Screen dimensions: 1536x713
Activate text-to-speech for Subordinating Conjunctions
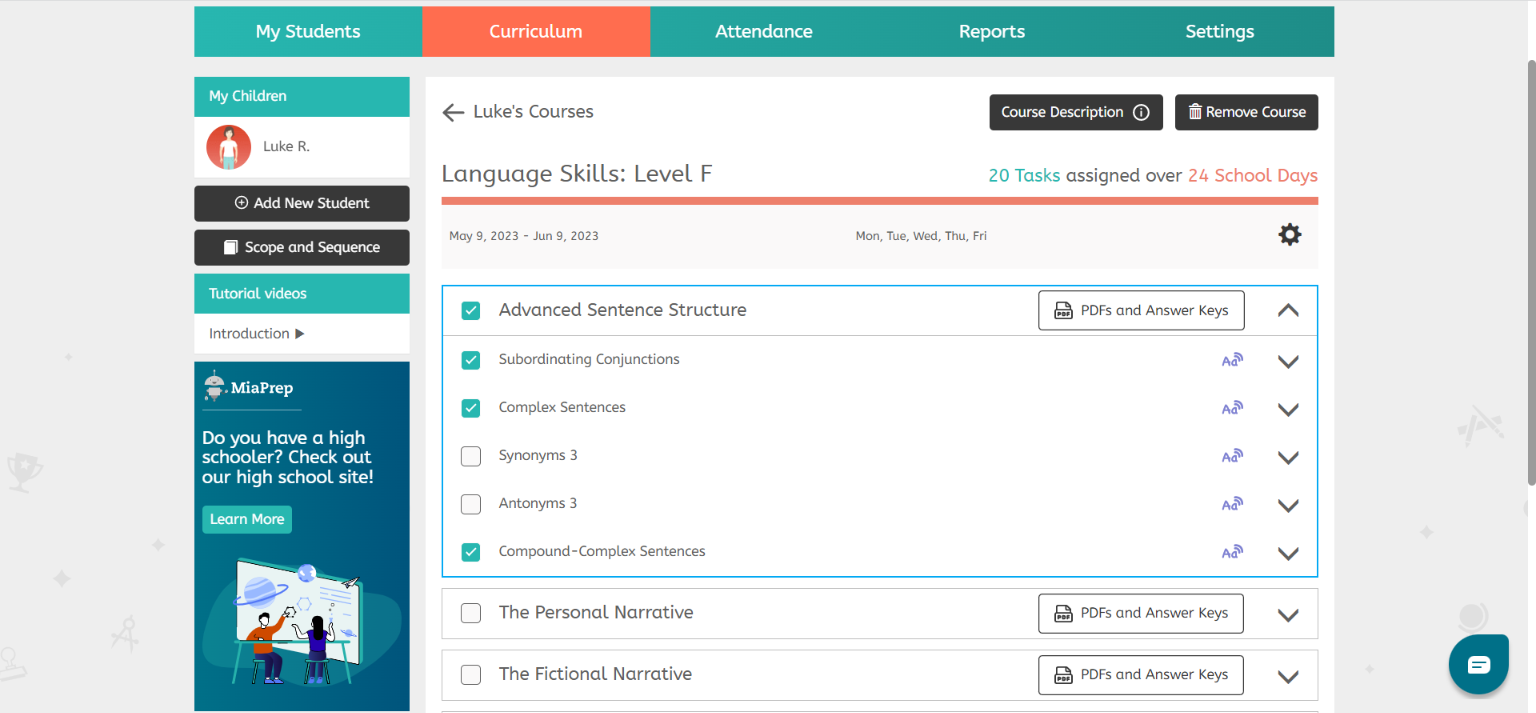[1232, 360]
